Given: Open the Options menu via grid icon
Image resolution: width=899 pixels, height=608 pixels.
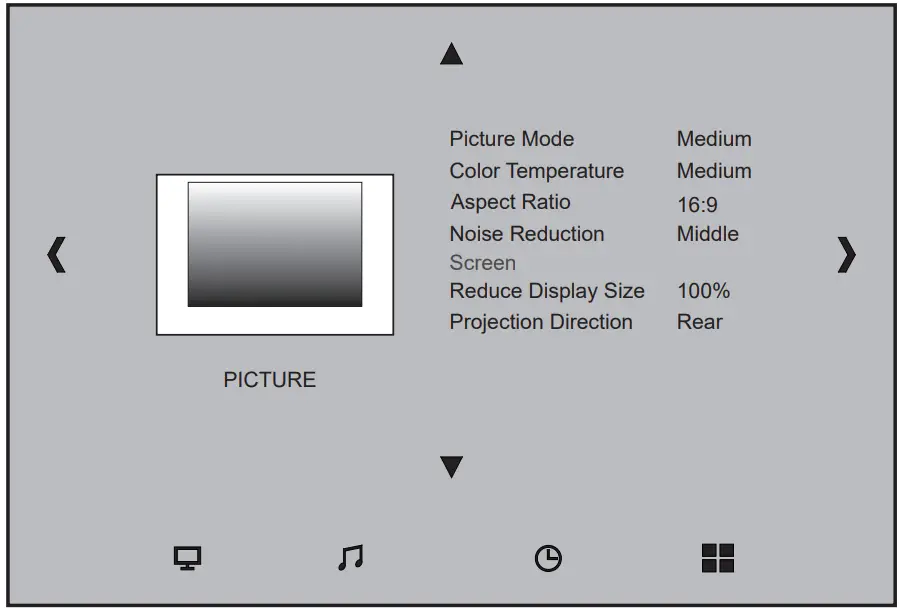Looking at the screenshot, I should pos(718,558).
